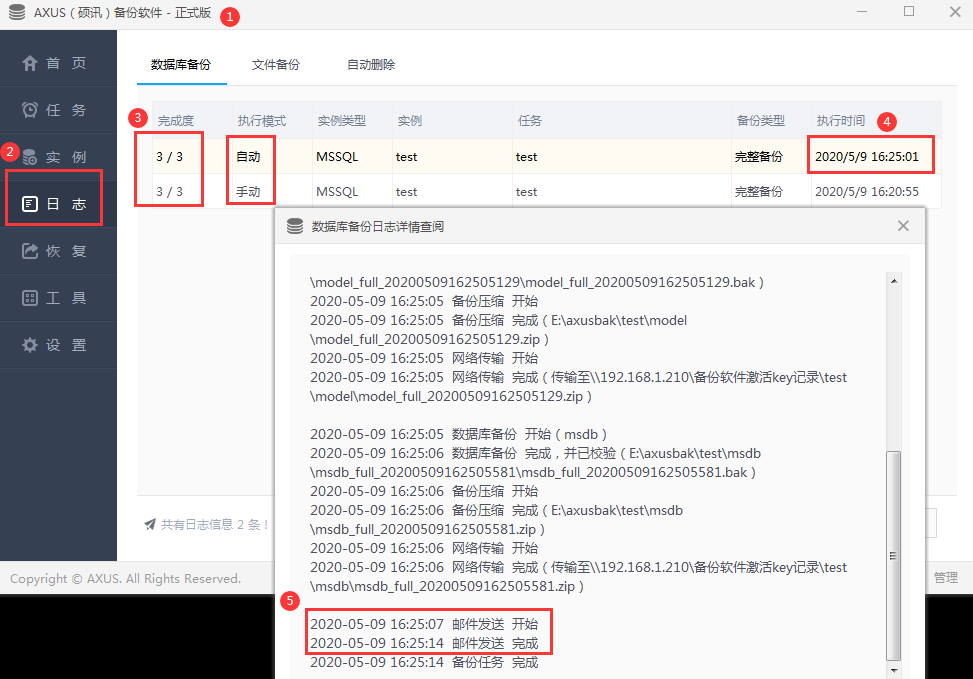Click Copyright © AXUS footer text
This screenshot has width=973, height=679.
(125, 578)
